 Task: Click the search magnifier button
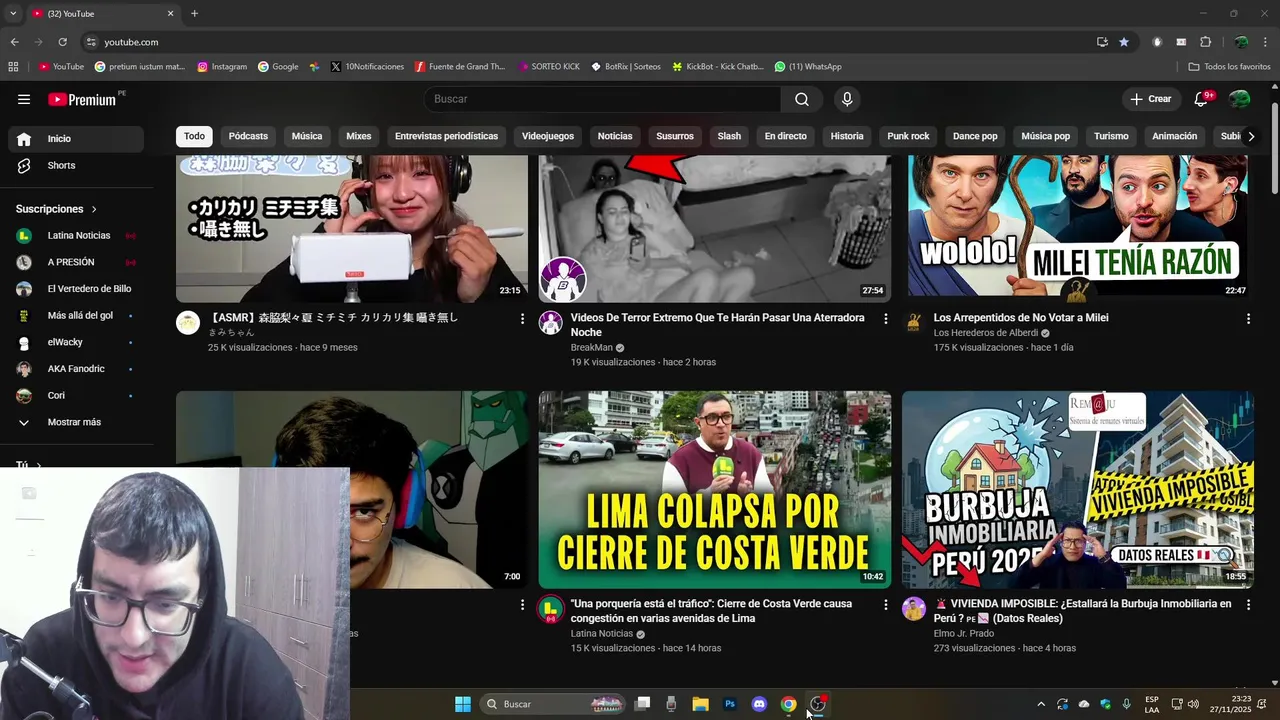pos(802,99)
